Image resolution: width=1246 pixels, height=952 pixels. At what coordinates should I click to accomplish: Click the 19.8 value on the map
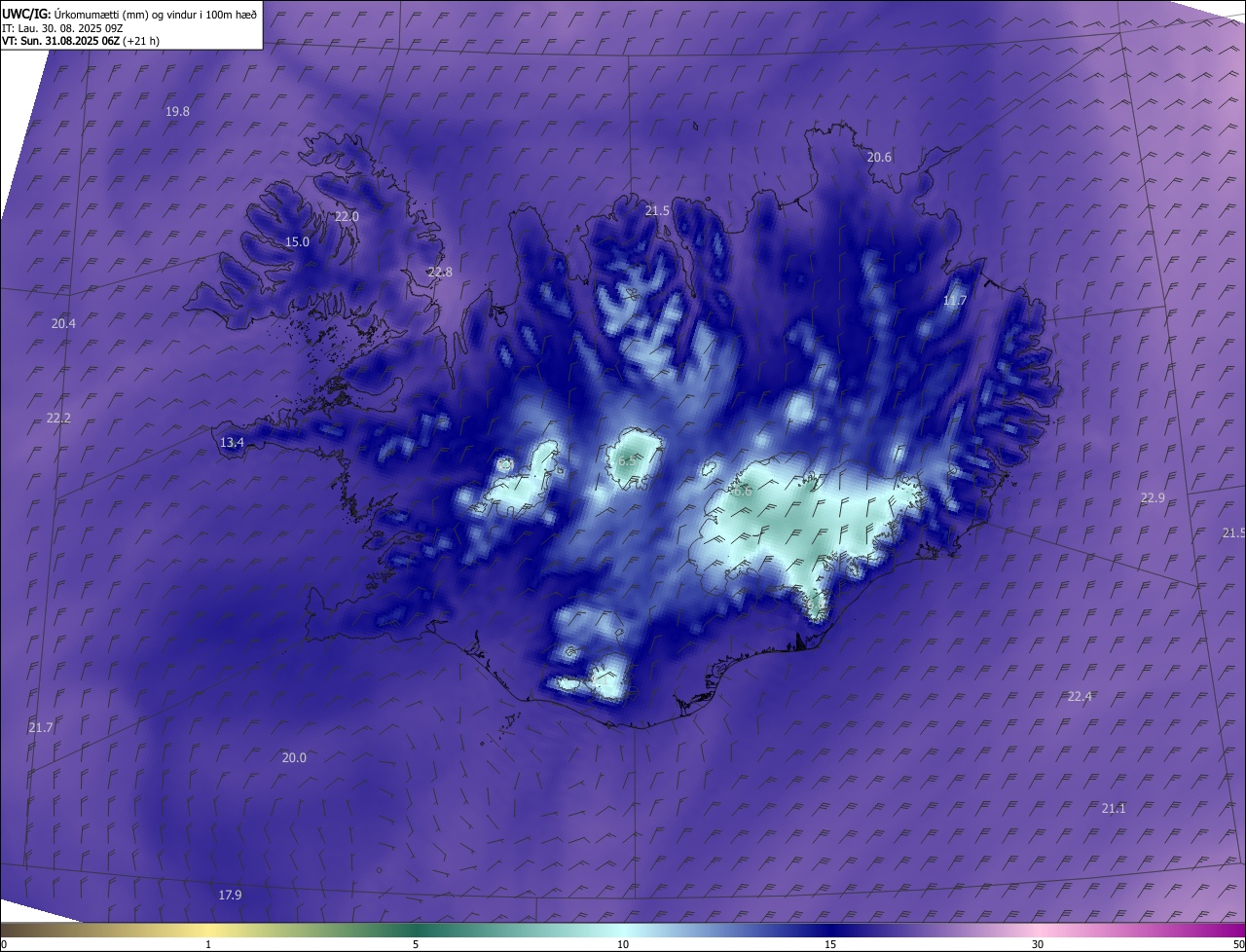(x=177, y=112)
